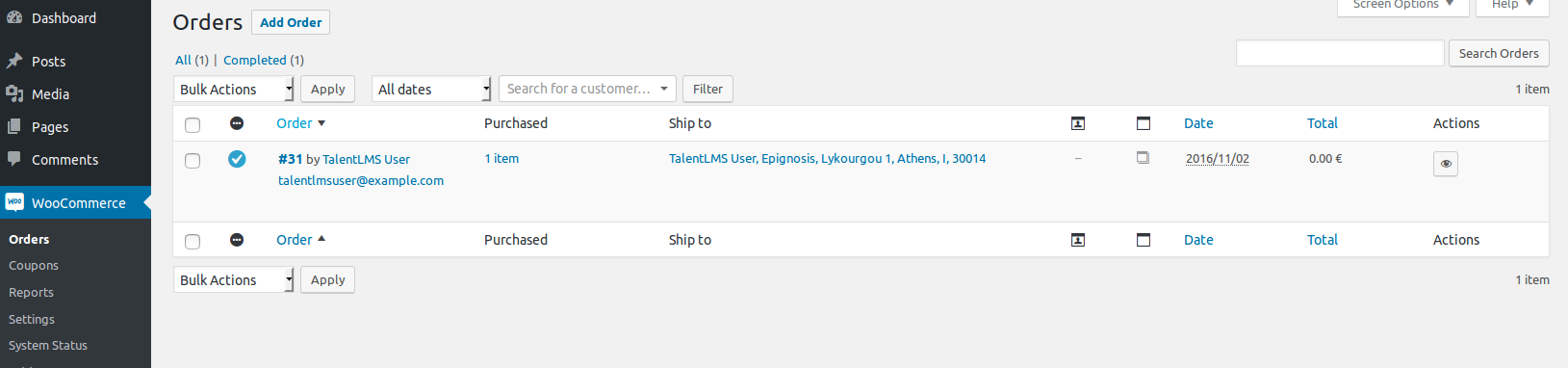
Task: Open Media from the sidebar icon
Action: pos(14,93)
